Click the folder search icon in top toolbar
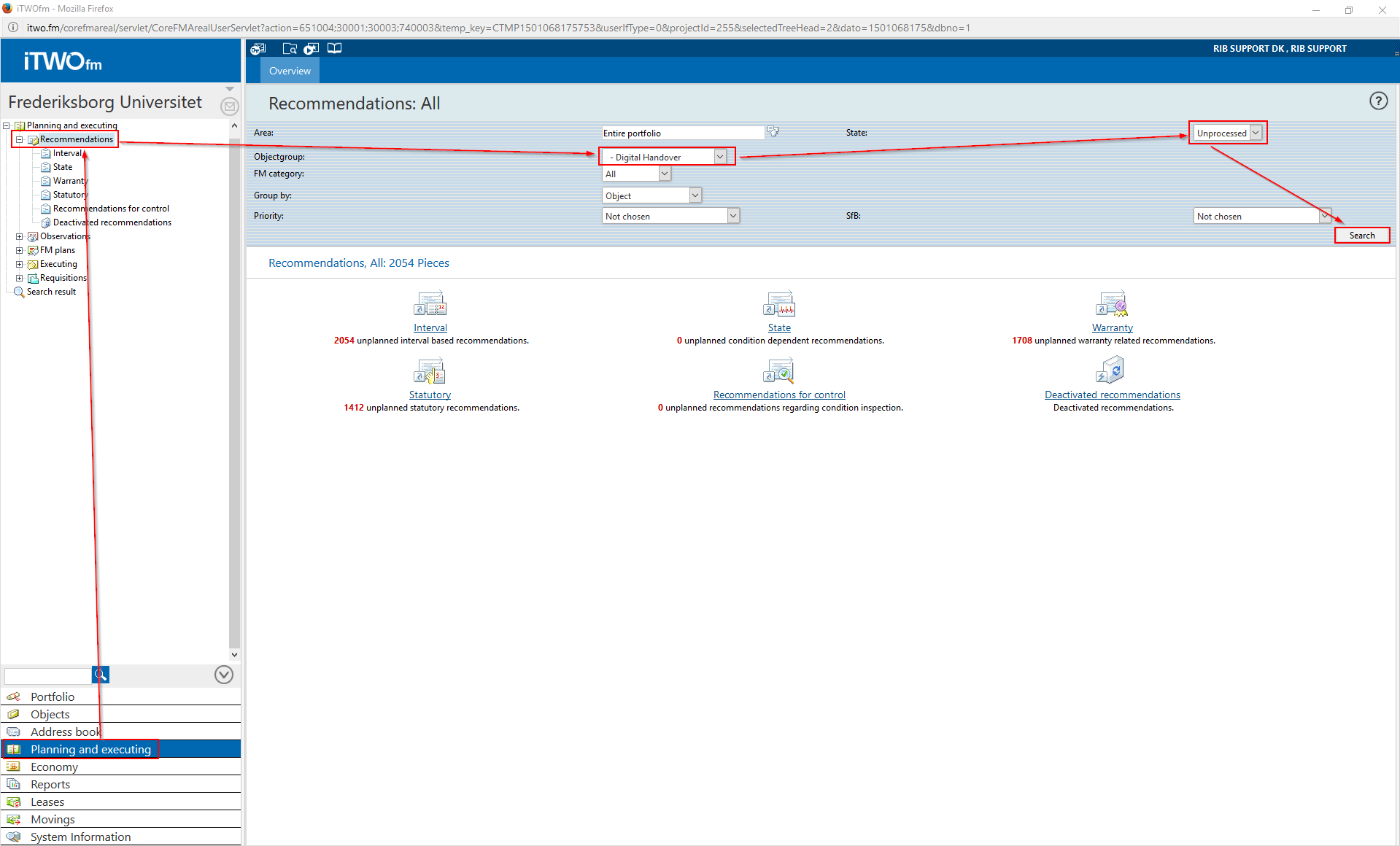This screenshot has height=846, width=1400. tap(290, 48)
